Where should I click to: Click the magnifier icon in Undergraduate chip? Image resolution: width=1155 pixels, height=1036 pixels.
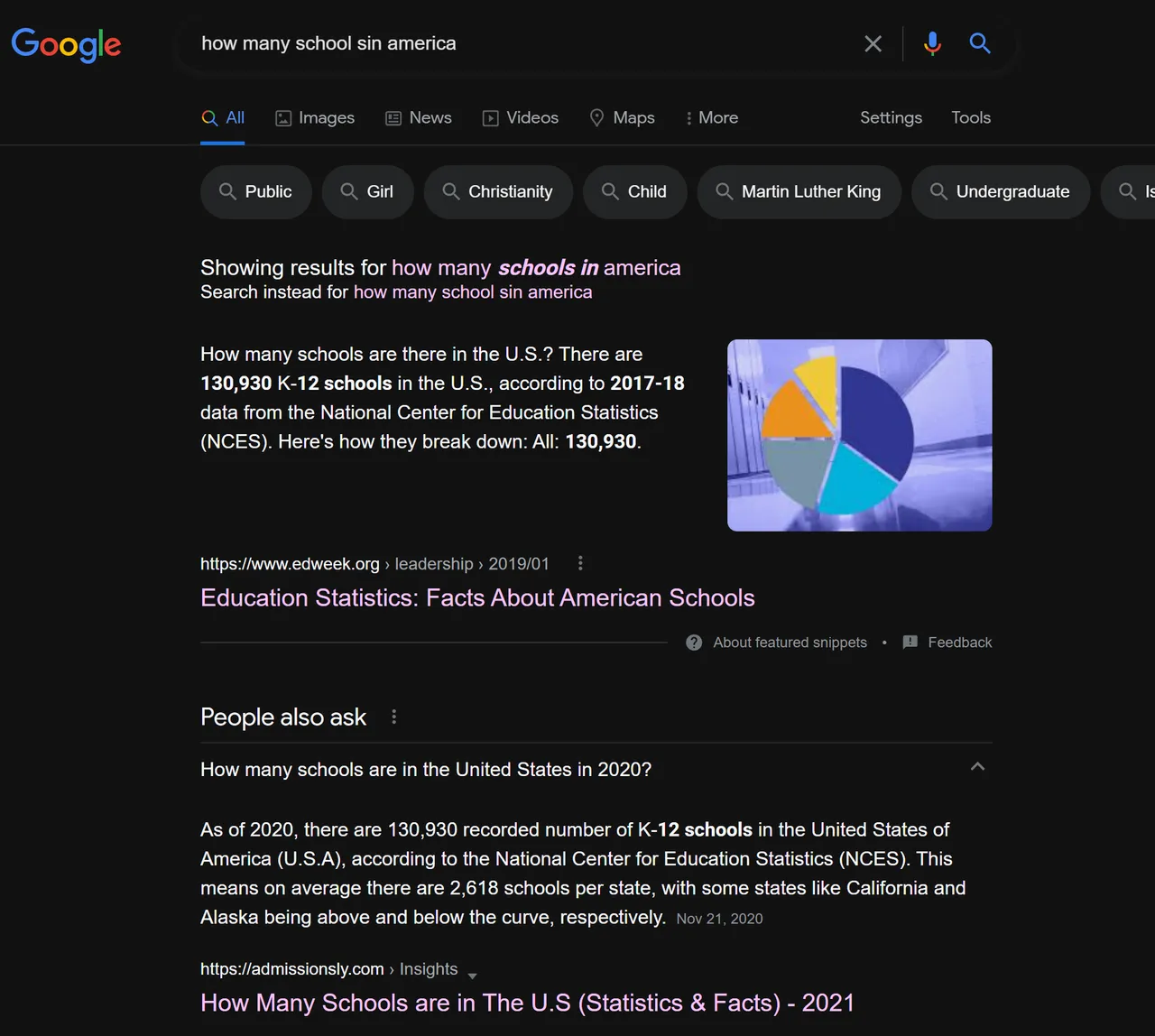tap(938, 191)
